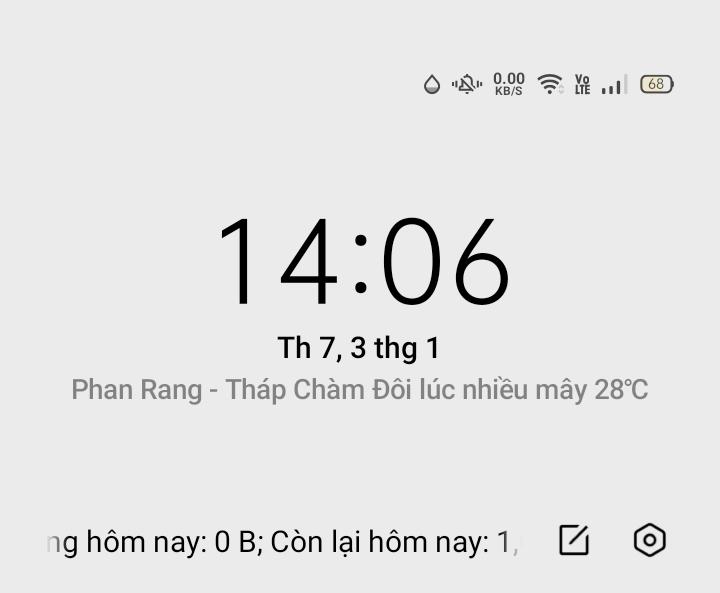The height and width of the screenshot is (593, 720).
Task: Tap the 28°C temperature reading
Action: [621, 390]
